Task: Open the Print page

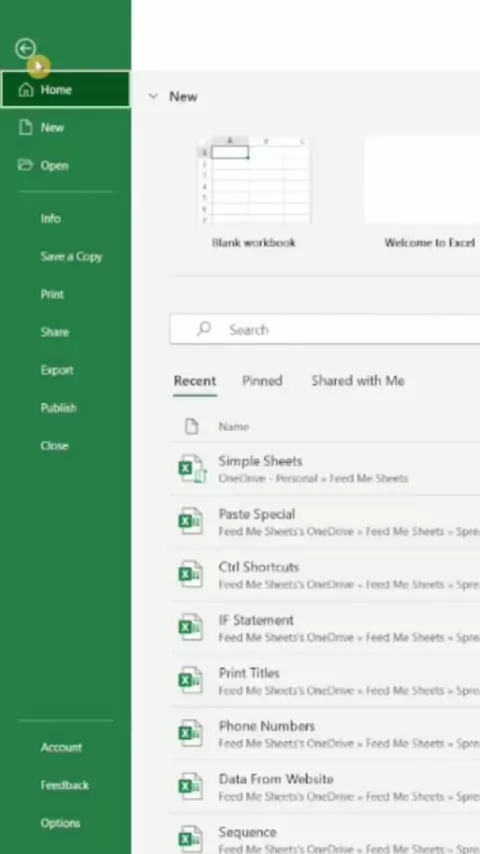Action: (52, 294)
